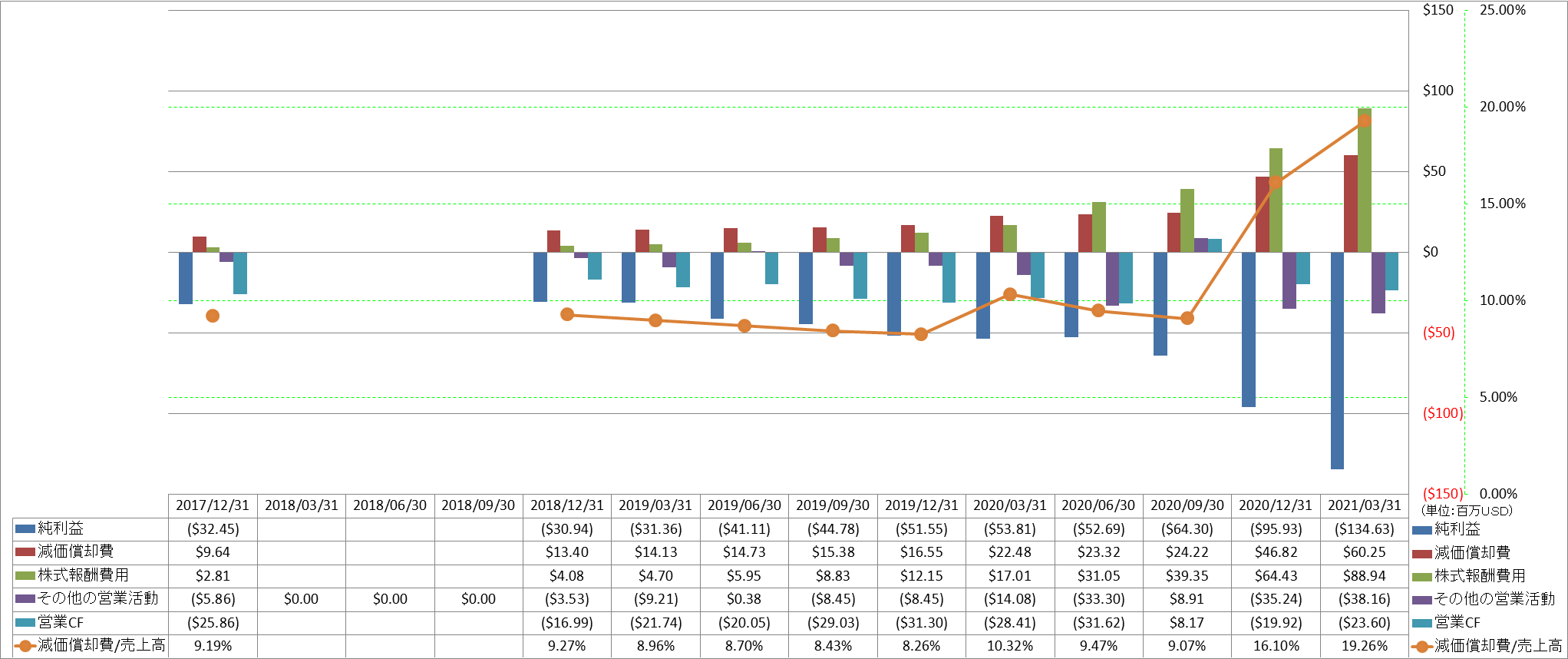Viewport: 1568px width, 659px height.
Task: Click the red 減価償却費 swatch in the table's left legend
Action: pyautogui.click(x=25, y=552)
